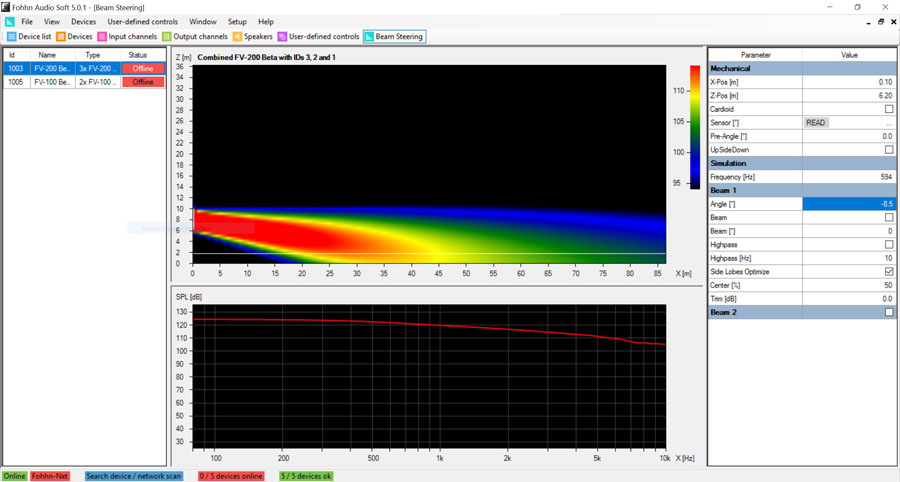Click the orange Devices toolbar icon
This screenshot has width=900, height=482.
(60, 37)
